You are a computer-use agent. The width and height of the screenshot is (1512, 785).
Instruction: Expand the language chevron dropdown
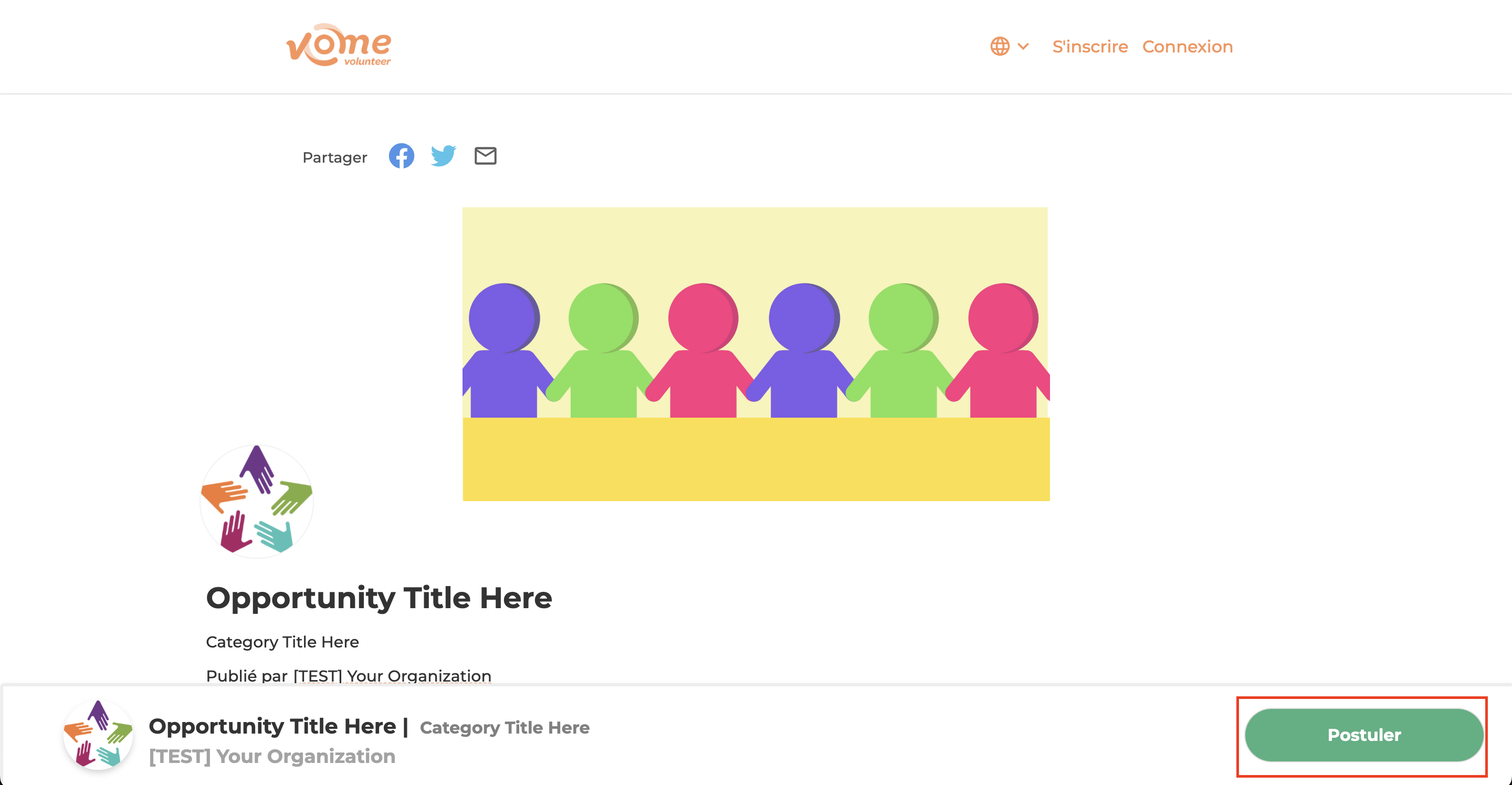tap(1023, 46)
